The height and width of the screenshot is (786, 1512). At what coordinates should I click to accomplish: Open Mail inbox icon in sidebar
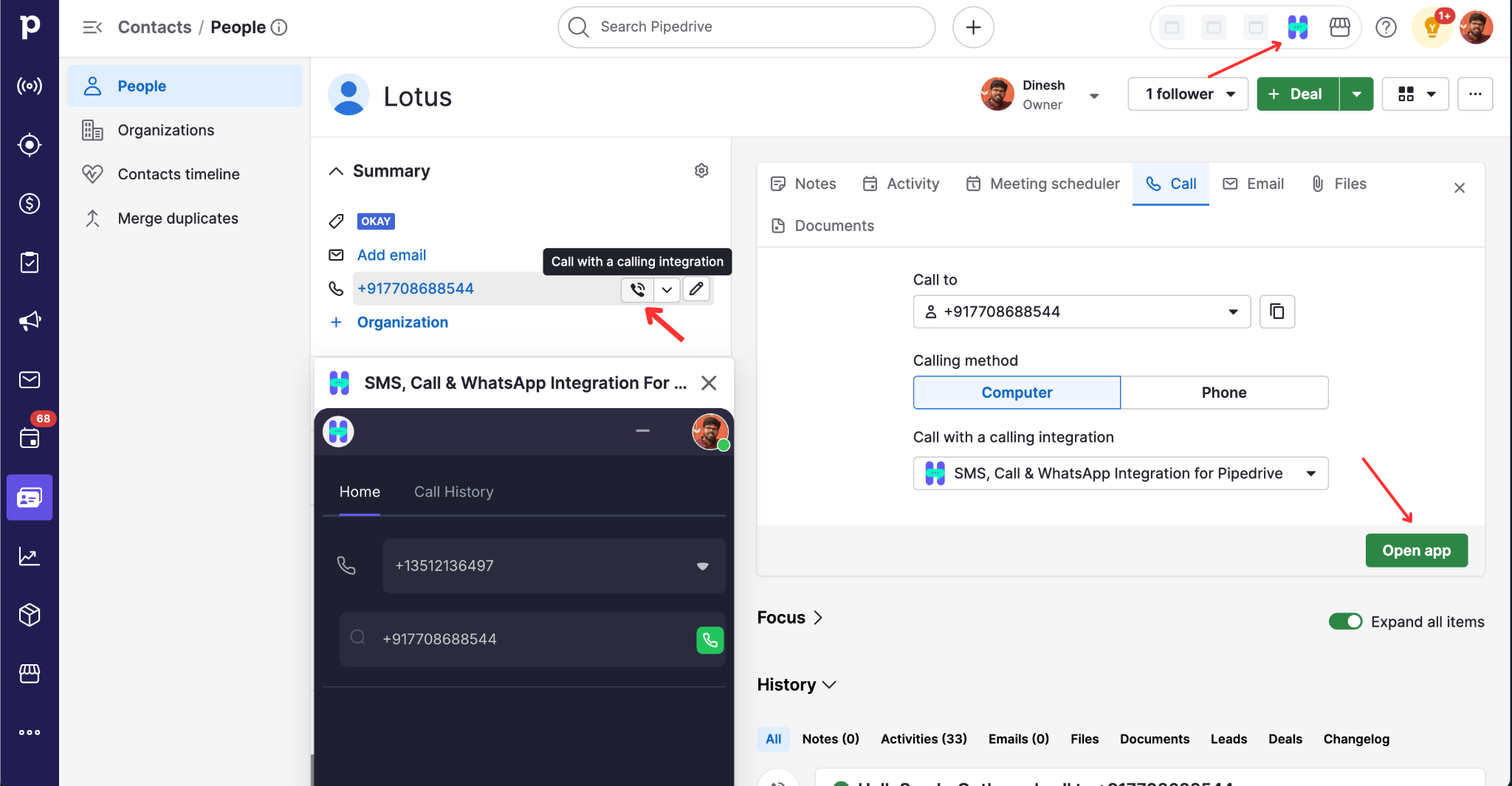pyautogui.click(x=30, y=380)
